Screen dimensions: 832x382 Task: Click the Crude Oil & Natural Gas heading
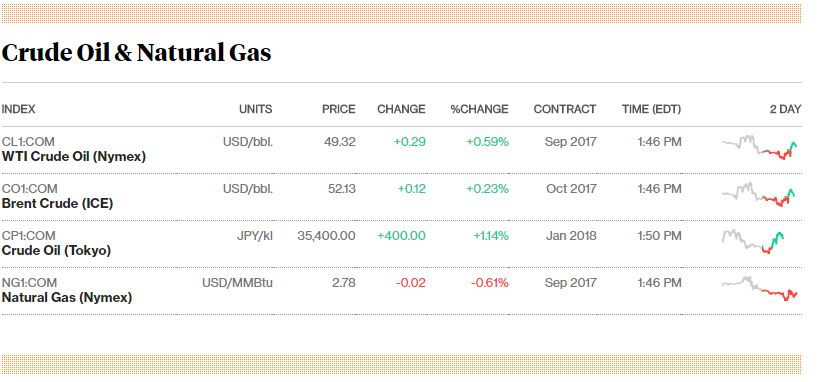pyautogui.click(x=136, y=53)
